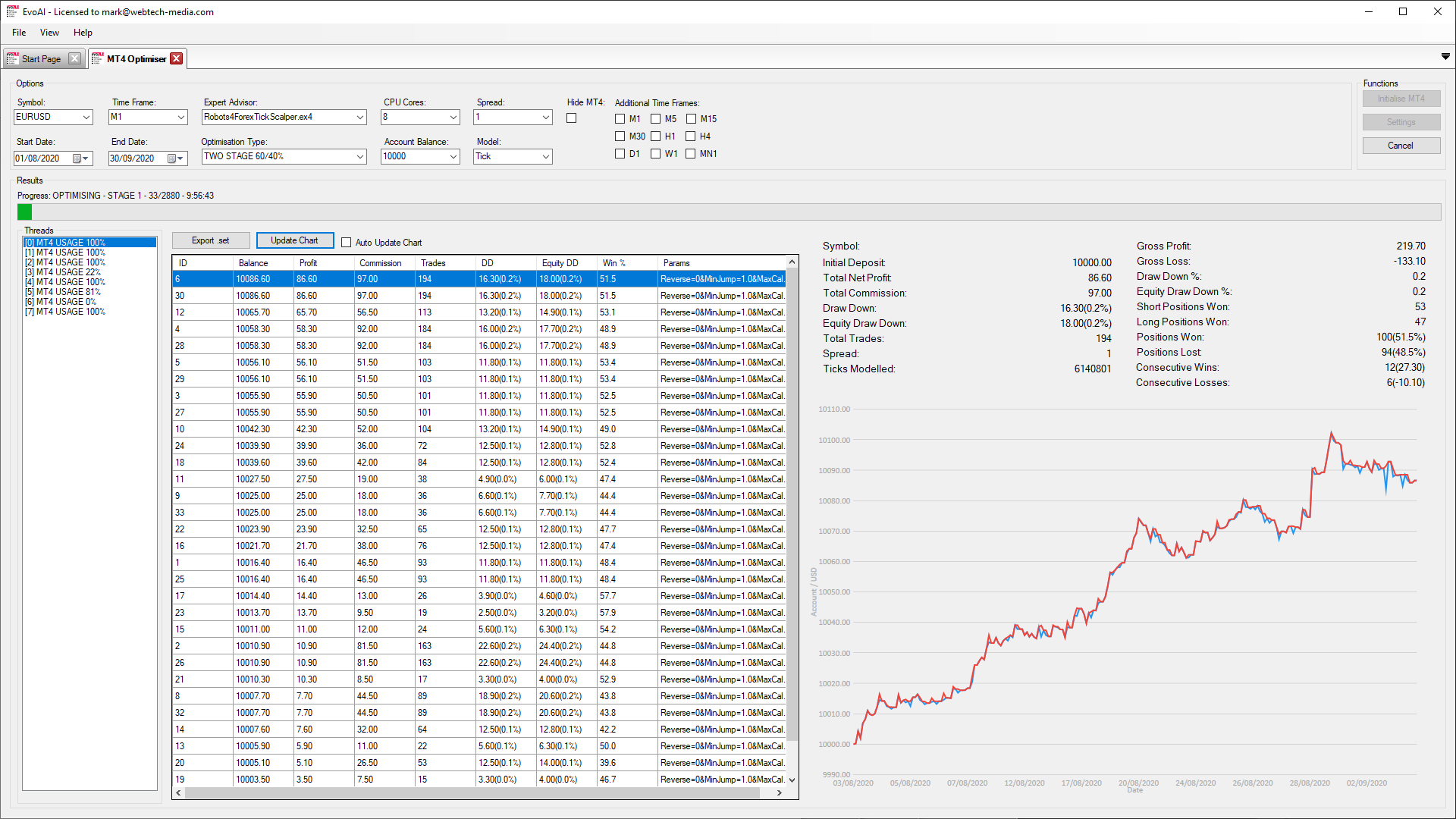Image resolution: width=1456 pixels, height=819 pixels.
Task: Click Export .set button
Action: tap(209, 240)
